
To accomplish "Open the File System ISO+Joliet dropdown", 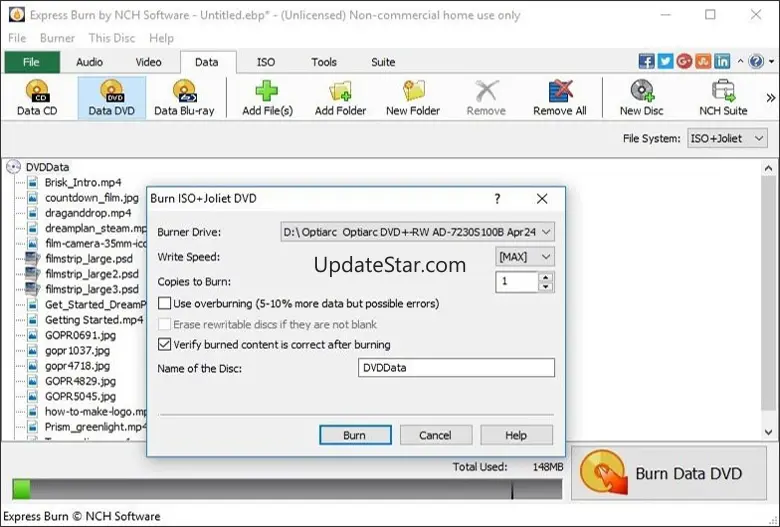I will pos(727,138).
